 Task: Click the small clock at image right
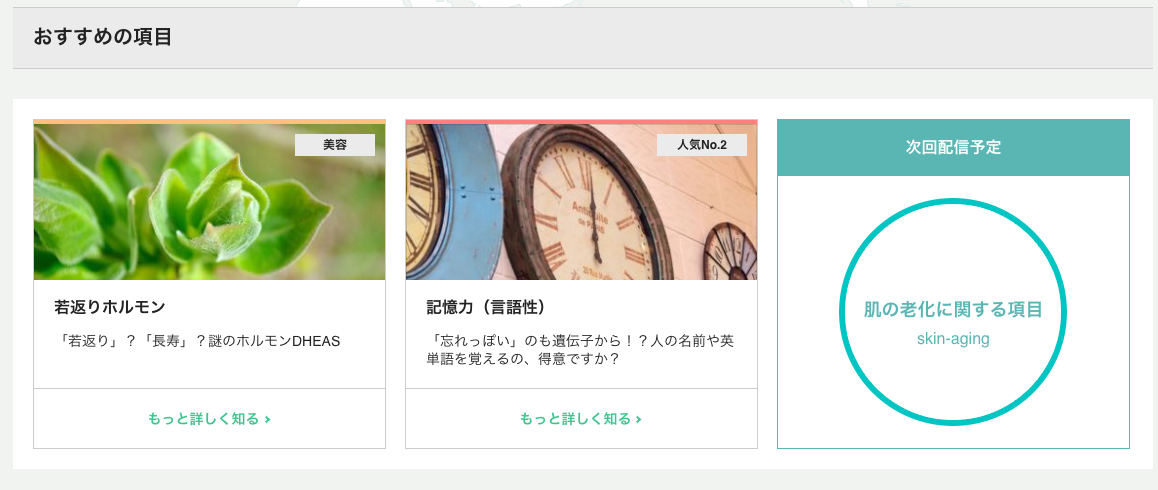pos(730,252)
